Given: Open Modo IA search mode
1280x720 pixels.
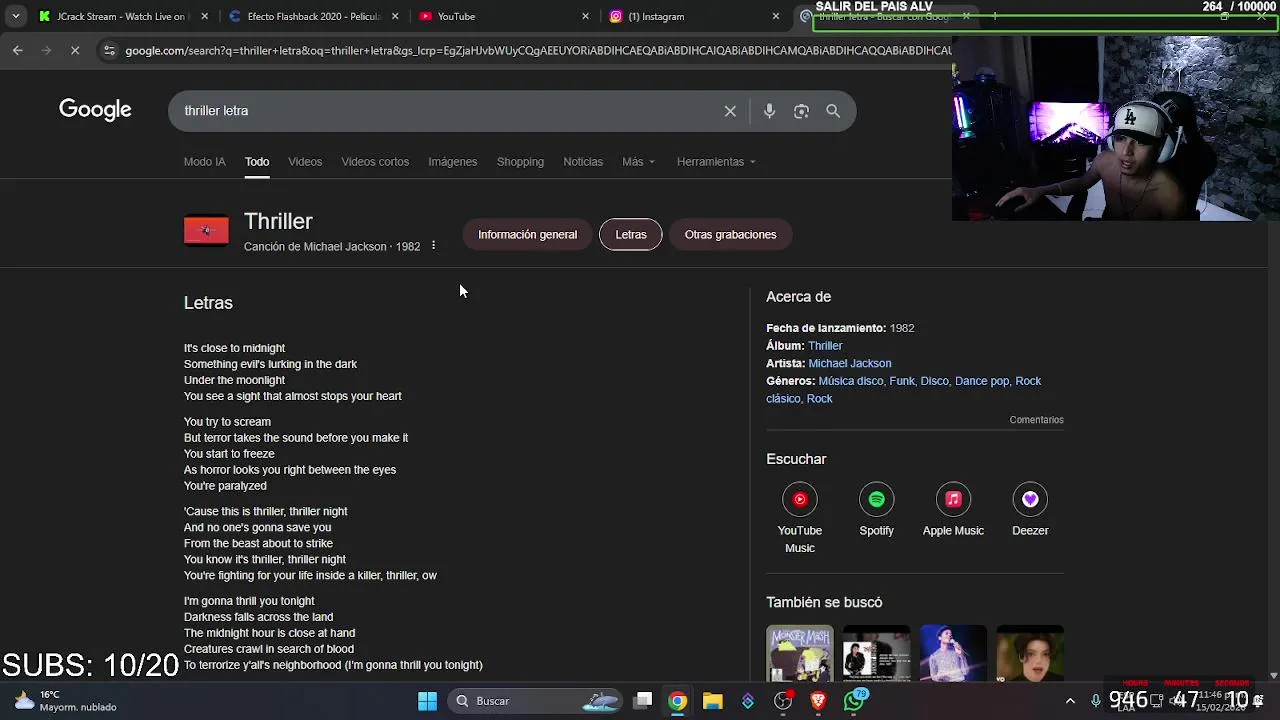Looking at the screenshot, I should tap(205, 162).
